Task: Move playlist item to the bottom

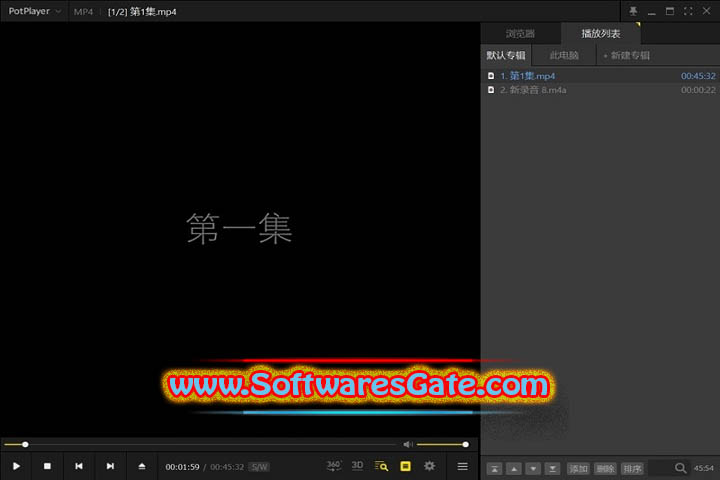Action: point(552,469)
